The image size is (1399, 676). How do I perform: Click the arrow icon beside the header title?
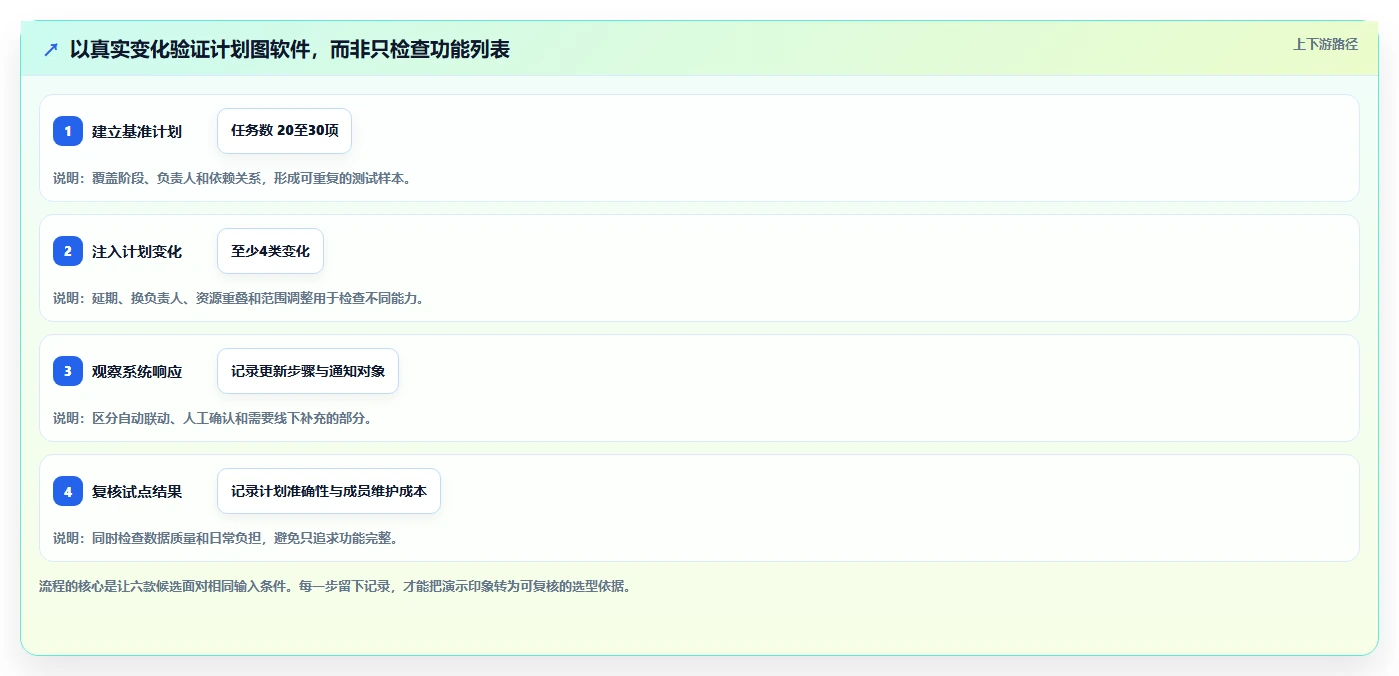51,49
